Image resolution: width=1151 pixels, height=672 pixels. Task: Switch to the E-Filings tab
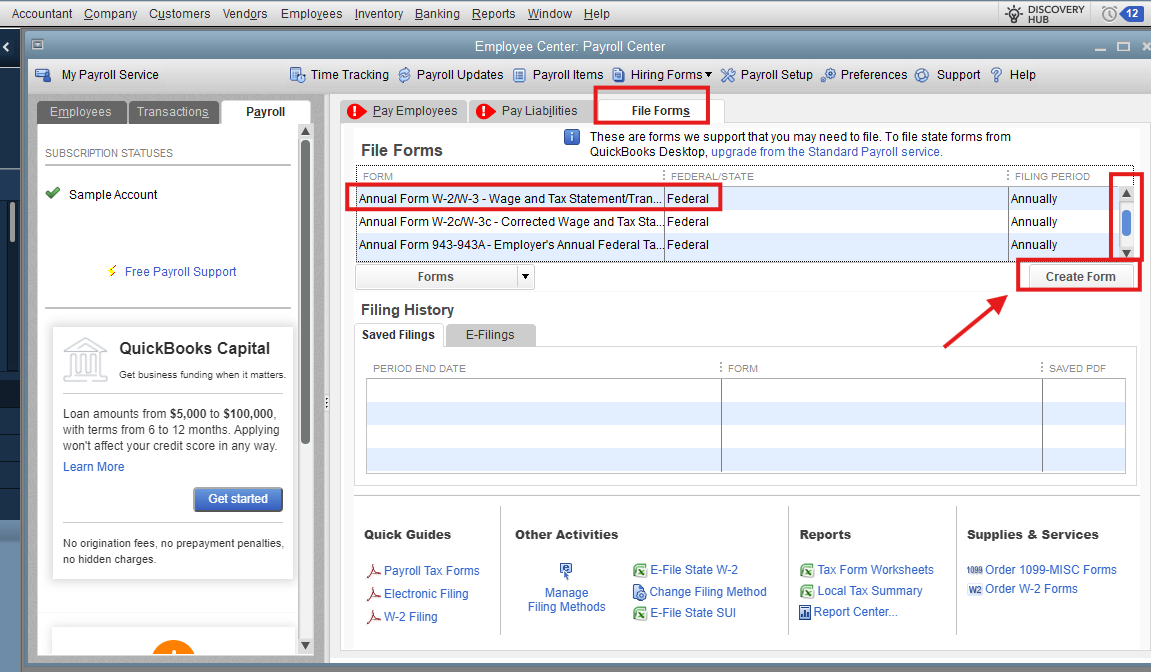tap(490, 335)
